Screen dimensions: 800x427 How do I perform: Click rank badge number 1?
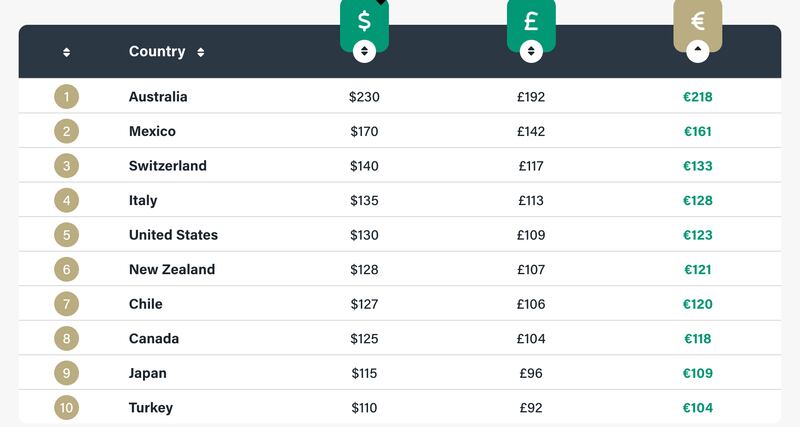(x=66, y=96)
